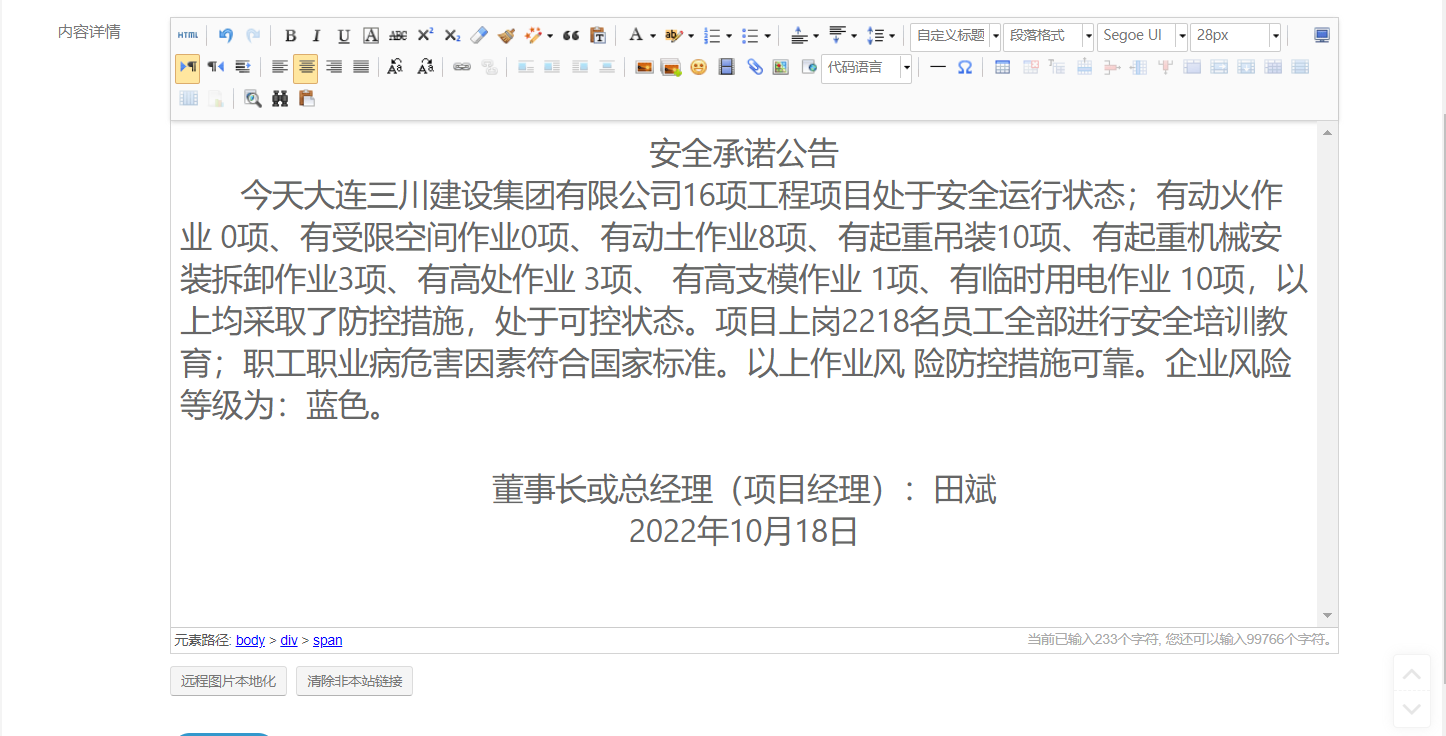
Task: Insert a hyperlink
Action: (462, 68)
